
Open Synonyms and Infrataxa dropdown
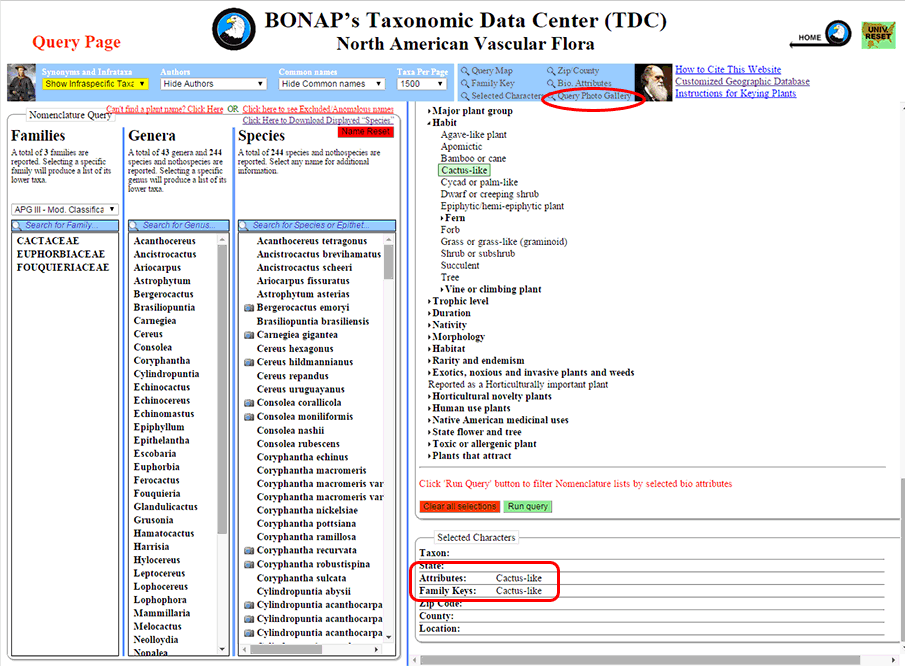[x=95, y=84]
